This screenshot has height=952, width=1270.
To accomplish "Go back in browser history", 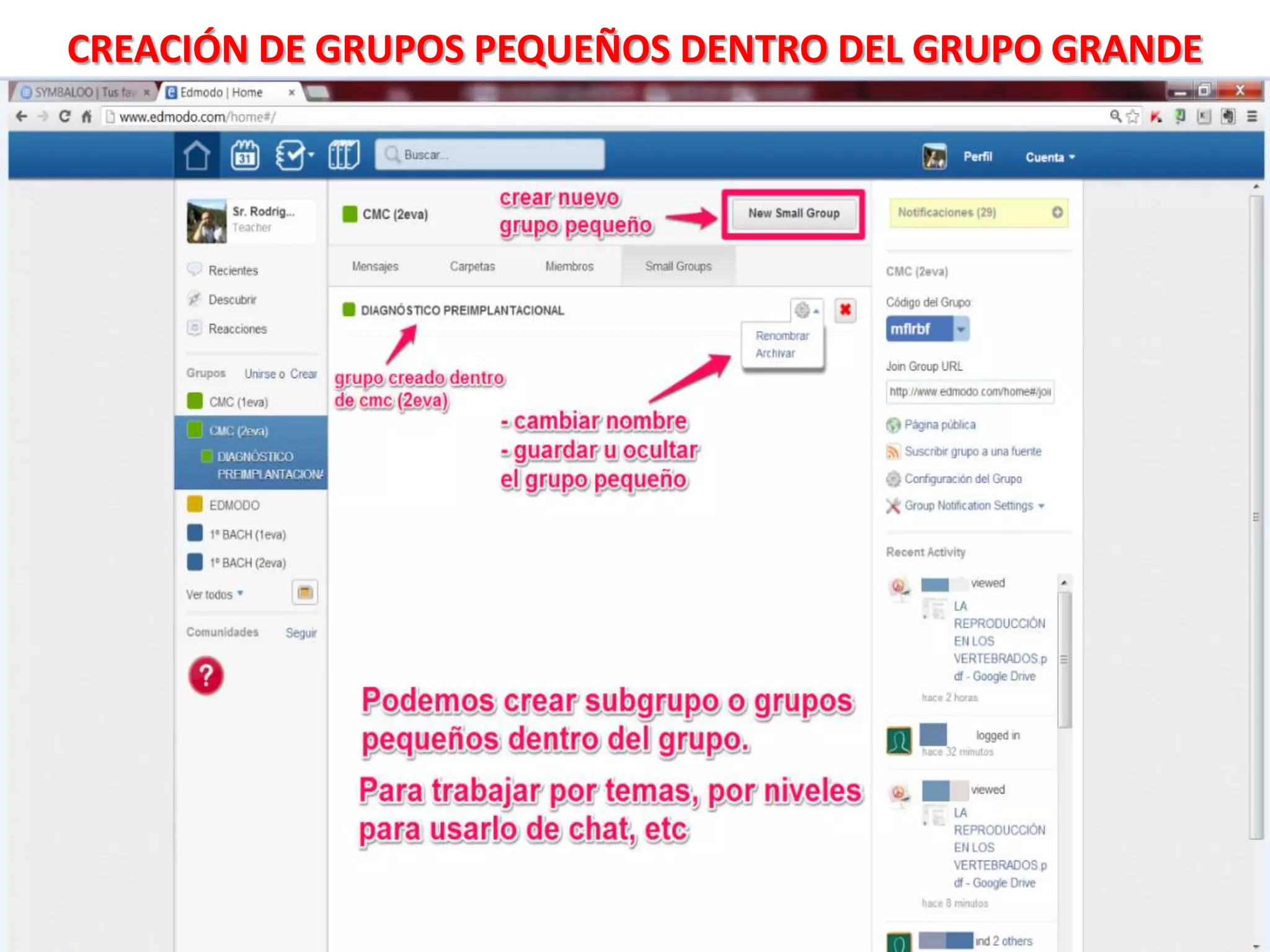I will 22,117.
